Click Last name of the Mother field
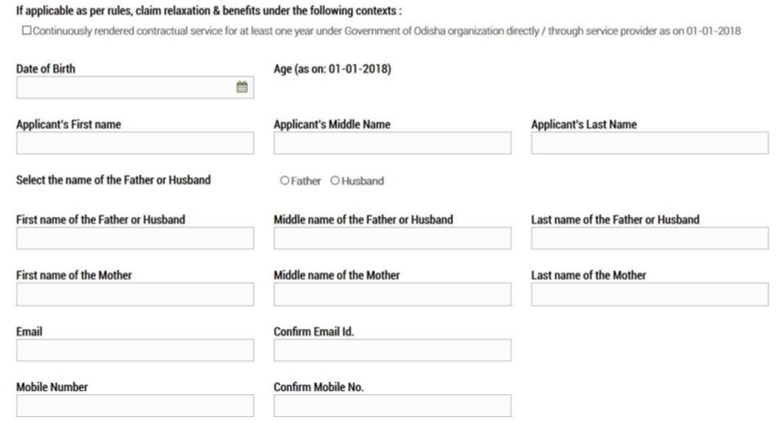The height and width of the screenshot is (440, 776). click(650, 294)
